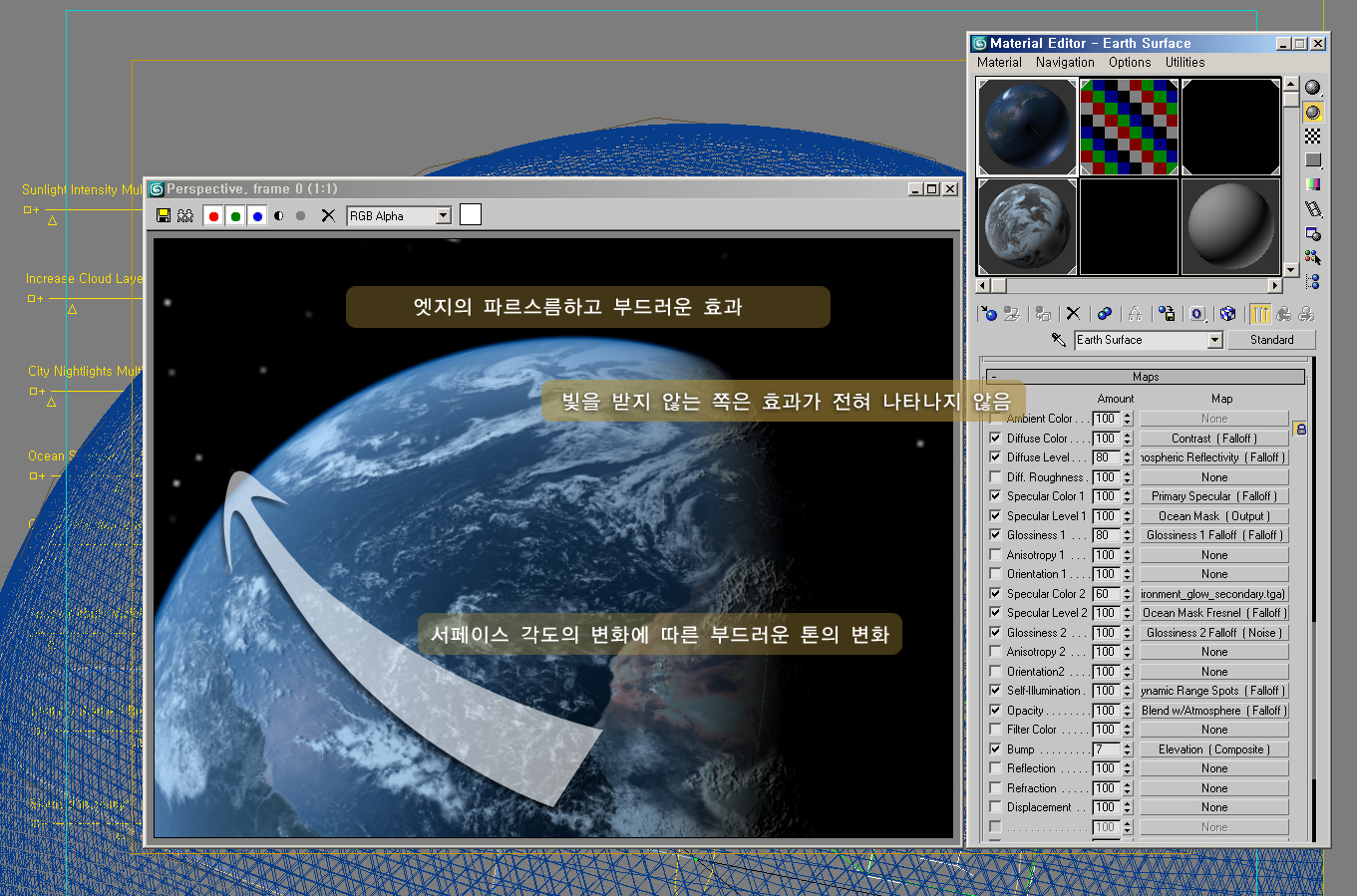Open the Material Effects Channel flyout
Screen dimensions: 1357x896
tap(1197, 313)
